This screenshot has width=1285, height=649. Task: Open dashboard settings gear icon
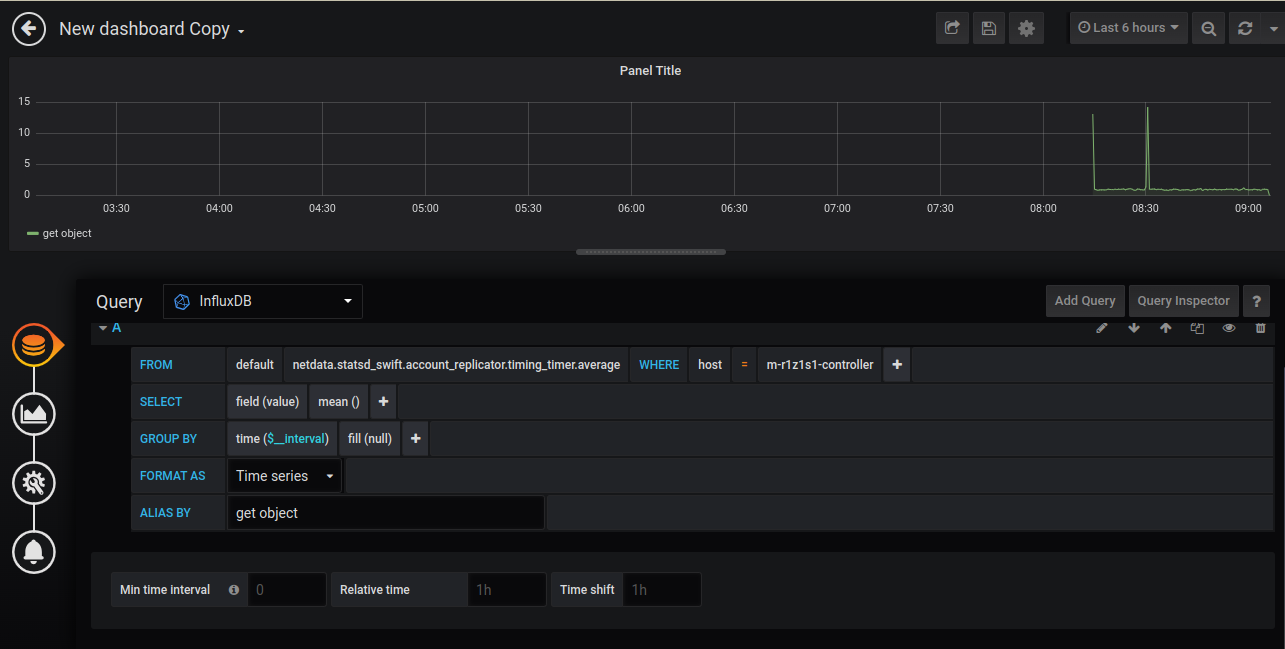tap(1026, 29)
